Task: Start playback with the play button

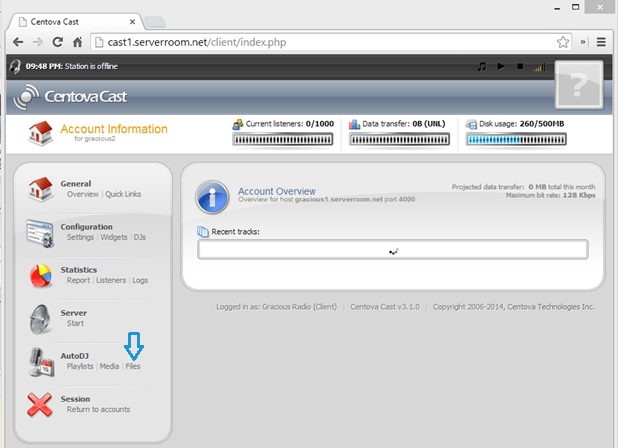Action: click(501, 66)
